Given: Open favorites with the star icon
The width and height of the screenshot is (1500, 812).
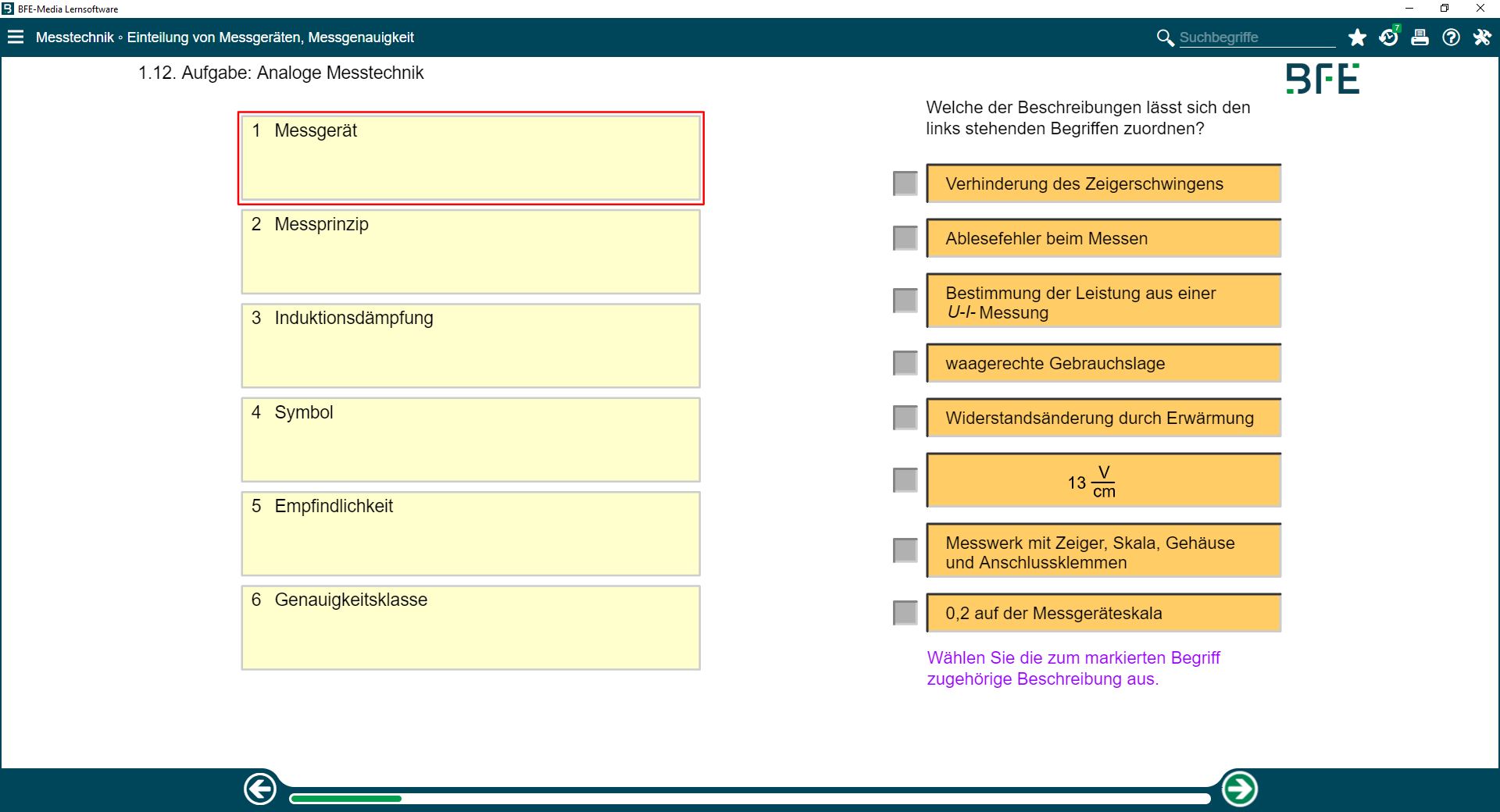Looking at the screenshot, I should pyautogui.click(x=1357, y=37).
